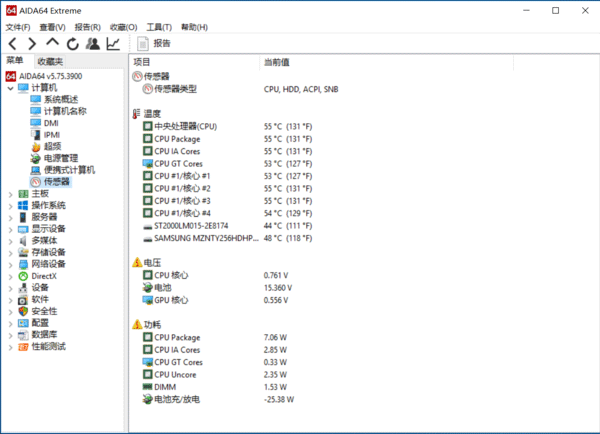
Task: Go forward with the right arrow icon
Action: point(33,44)
